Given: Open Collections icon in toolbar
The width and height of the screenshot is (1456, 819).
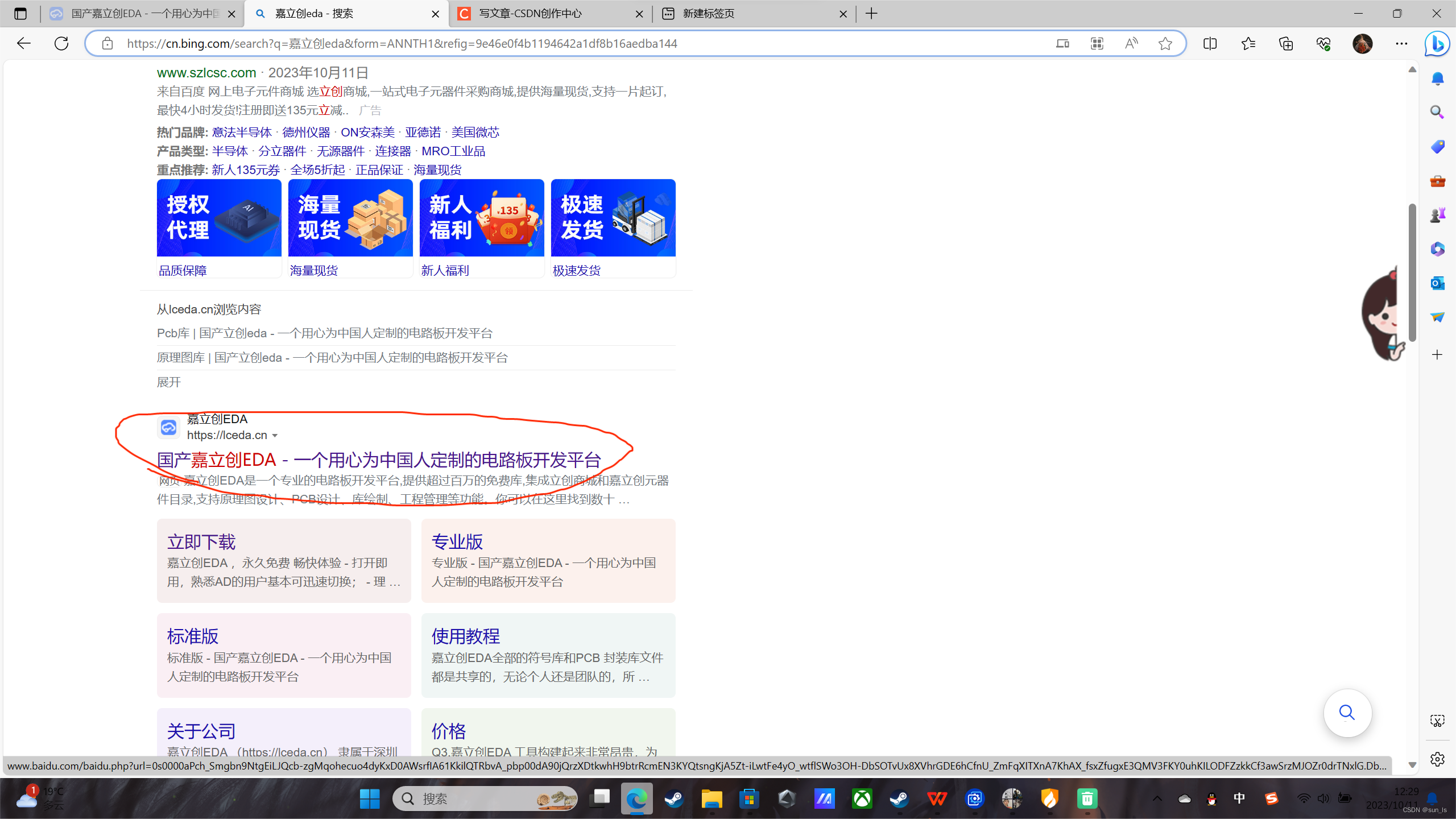Looking at the screenshot, I should click(1285, 43).
